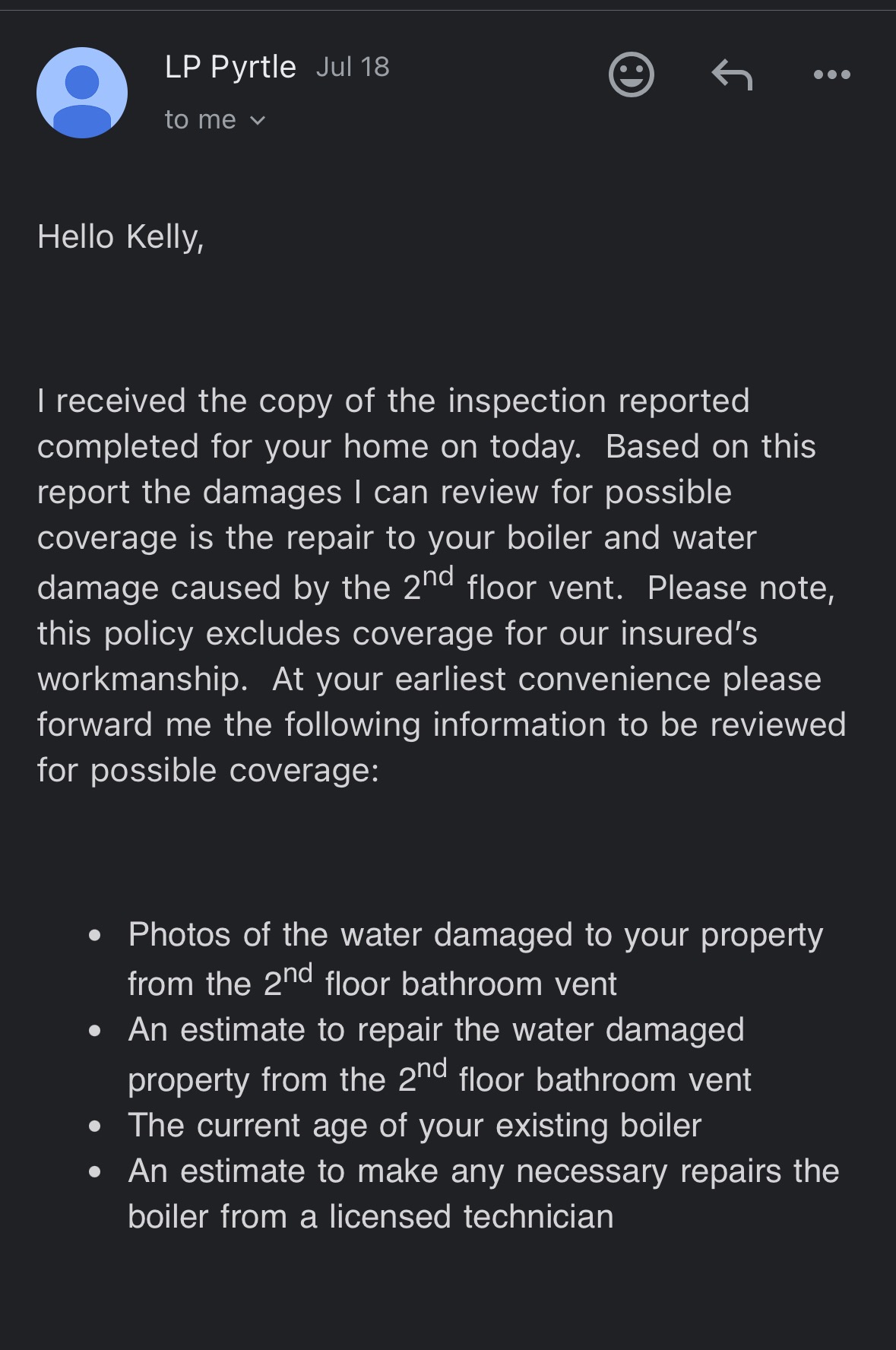The height and width of the screenshot is (1350, 896).
Task: Open the three-dot more options menu
Action: 831,74
